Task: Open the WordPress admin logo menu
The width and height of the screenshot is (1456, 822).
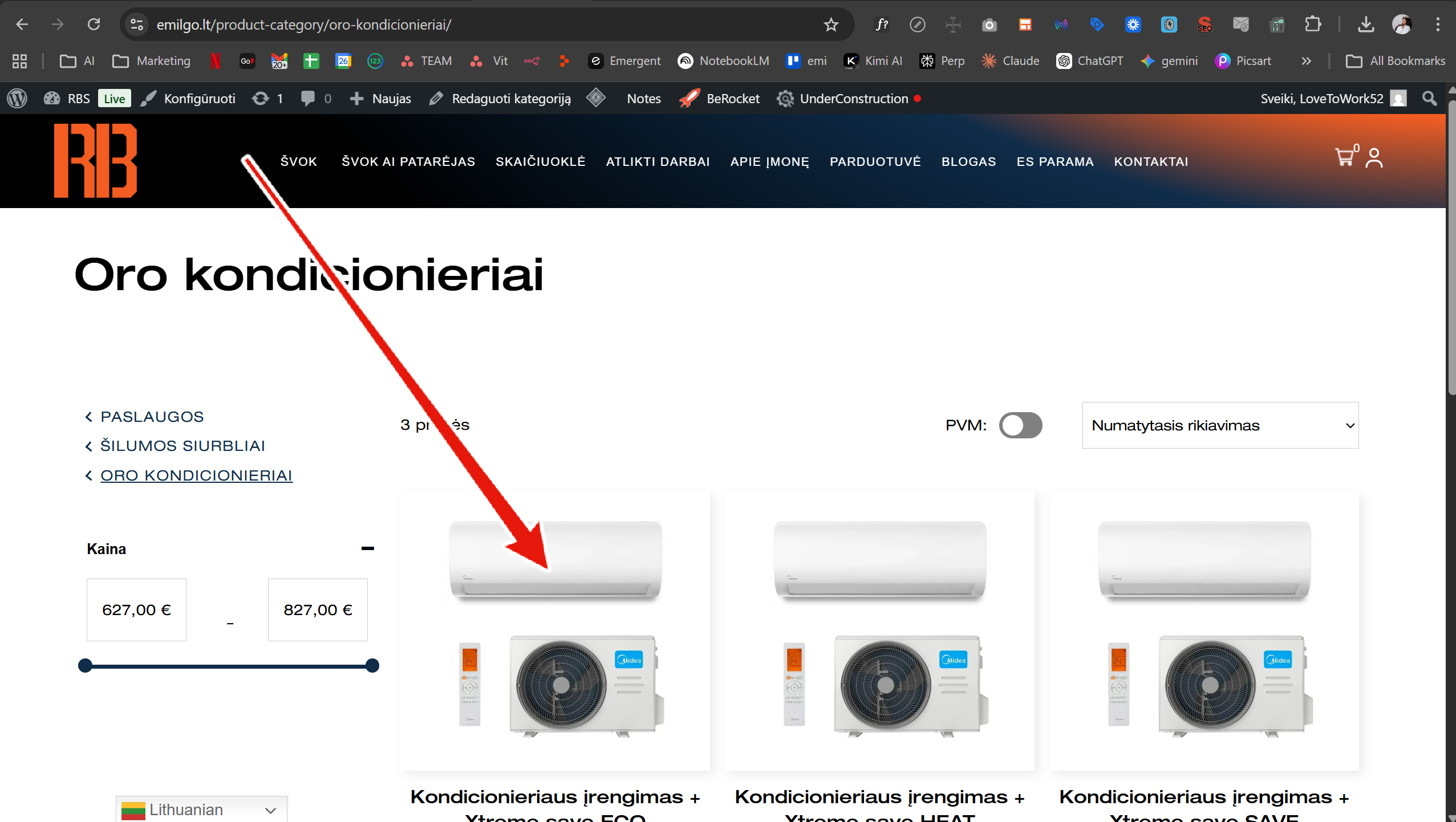Action: pos(17,99)
